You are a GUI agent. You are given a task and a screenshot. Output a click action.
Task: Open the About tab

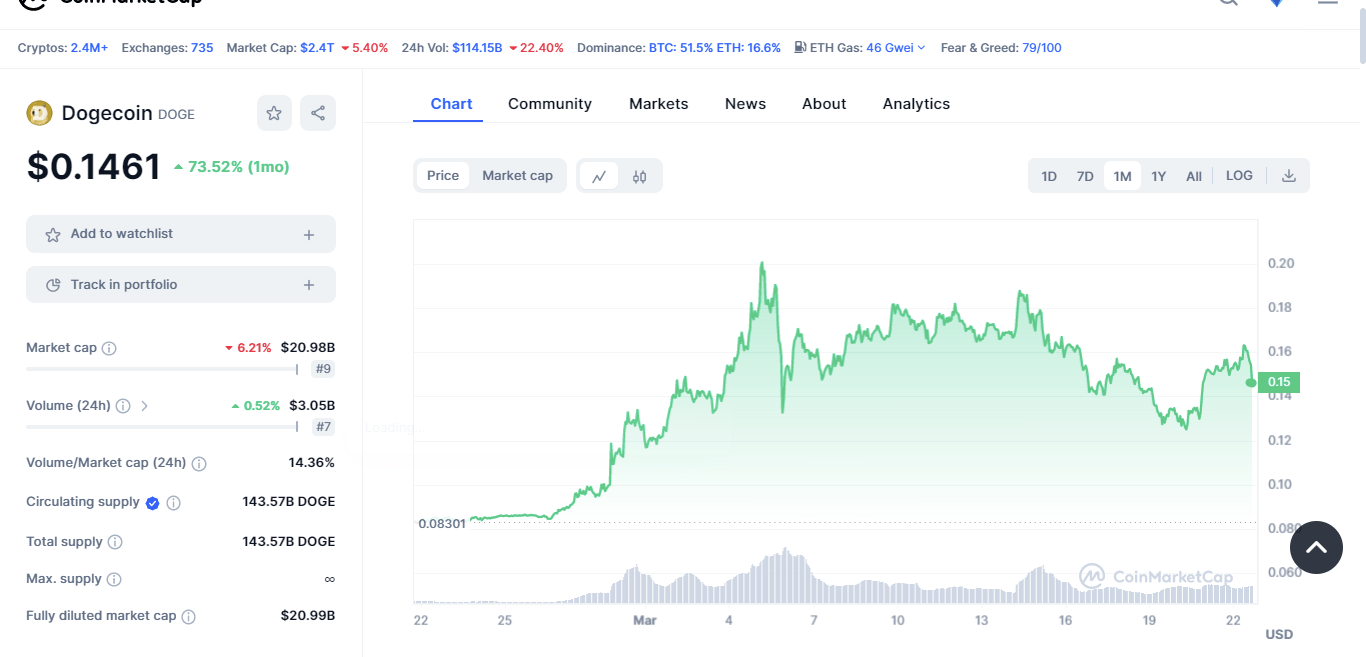(824, 104)
